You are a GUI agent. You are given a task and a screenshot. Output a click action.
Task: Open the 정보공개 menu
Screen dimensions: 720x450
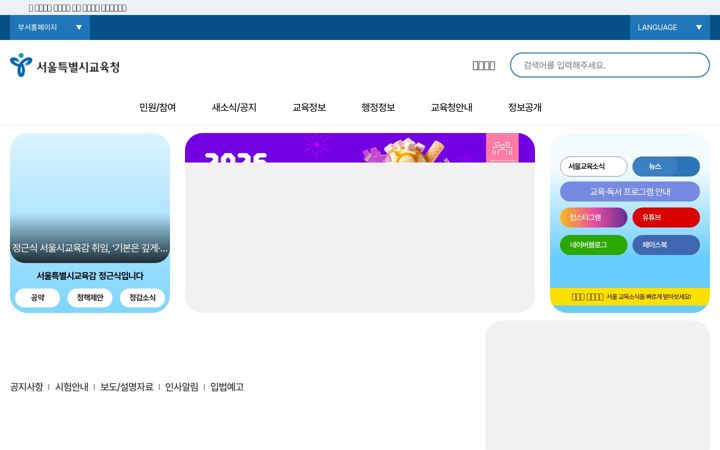[525, 107]
